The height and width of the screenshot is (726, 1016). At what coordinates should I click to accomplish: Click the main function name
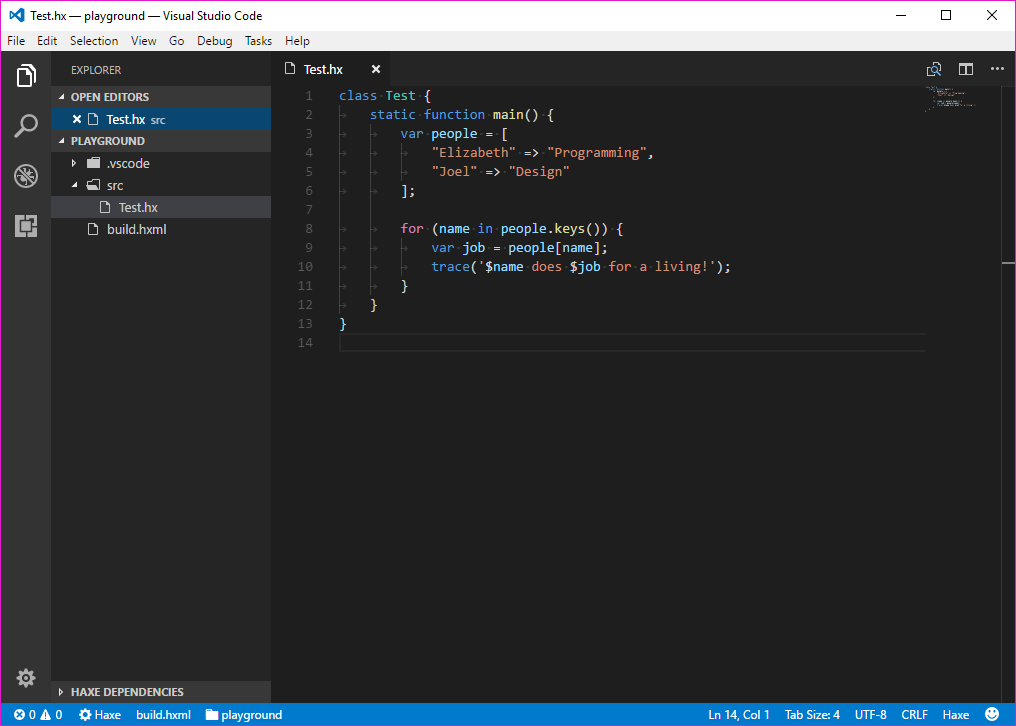tap(508, 115)
